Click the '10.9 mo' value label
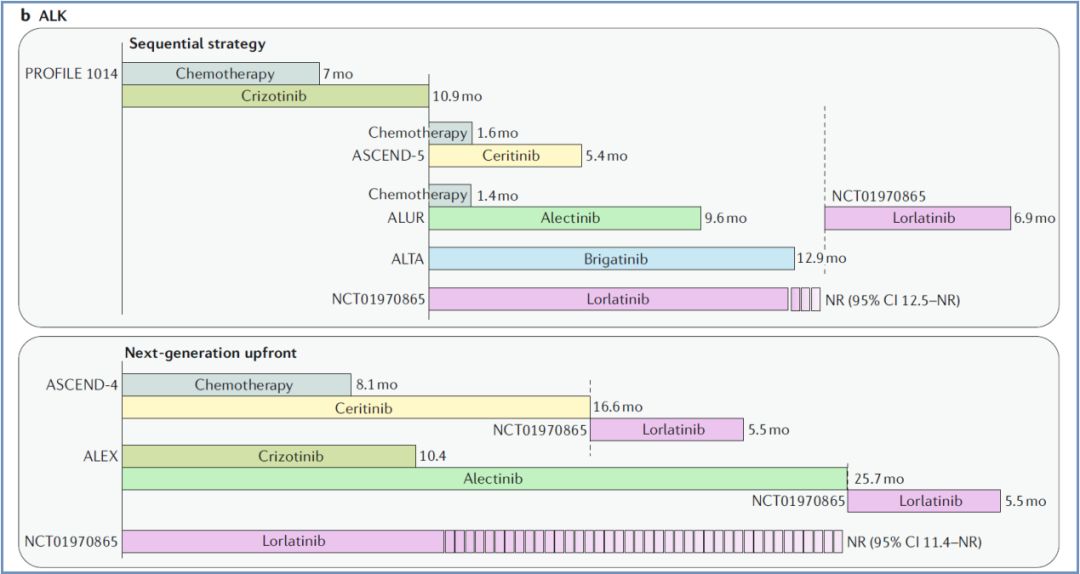Viewport: 1080px width, 574px height. [457, 96]
